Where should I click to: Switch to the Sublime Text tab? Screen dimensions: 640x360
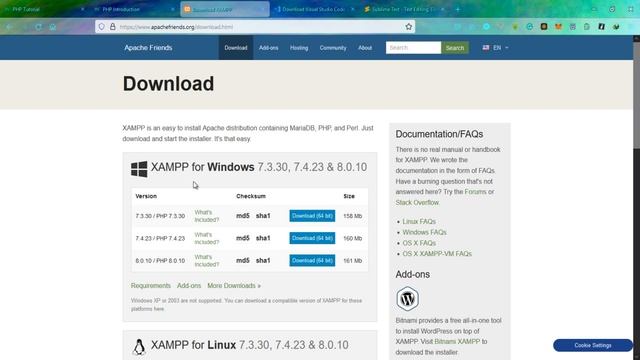(403, 9)
